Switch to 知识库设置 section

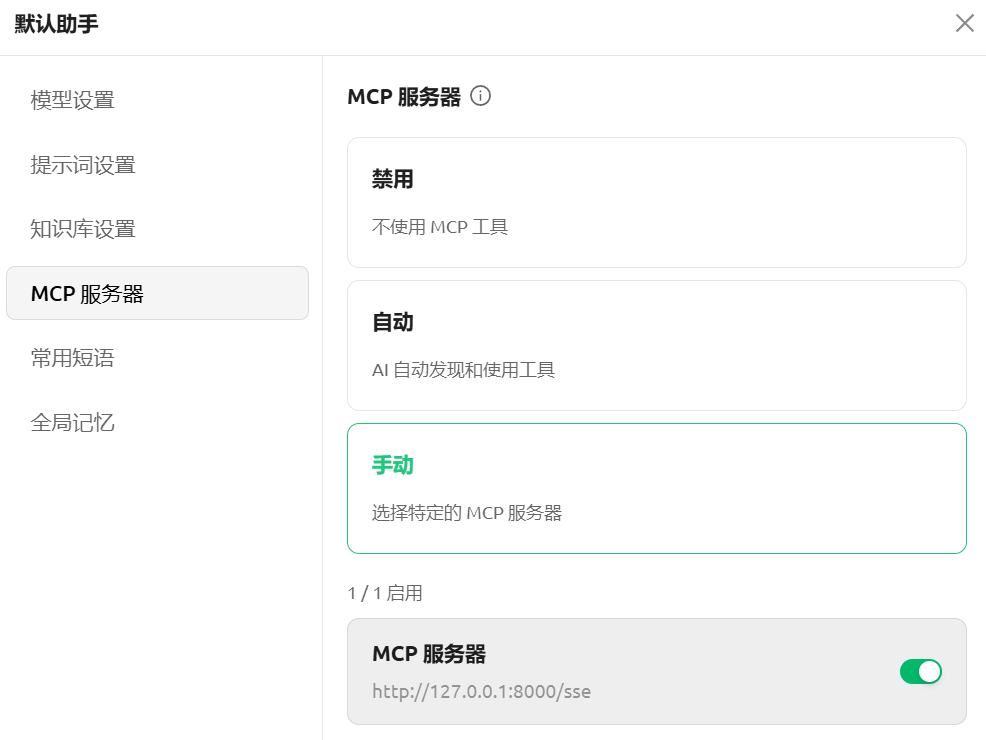(83, 229)
